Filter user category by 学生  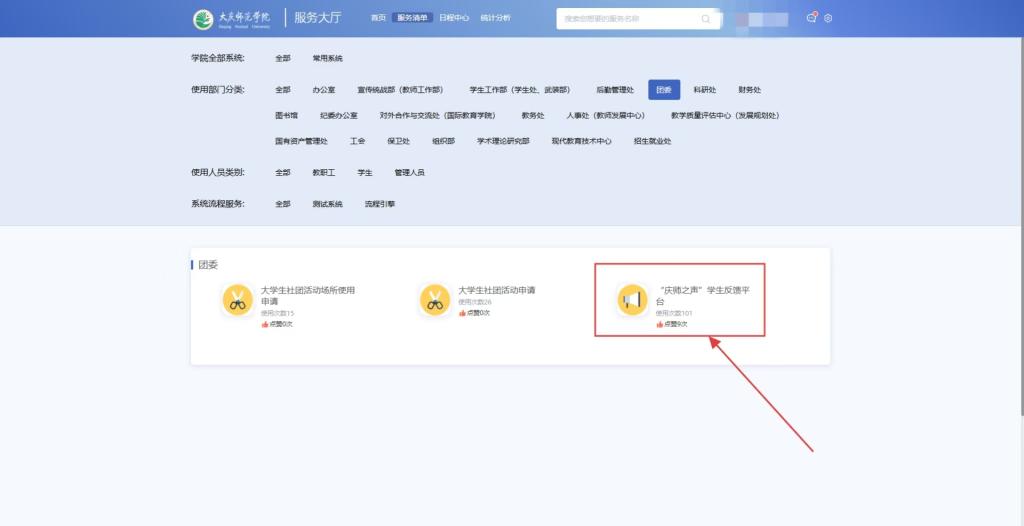[x=365, y=172]
